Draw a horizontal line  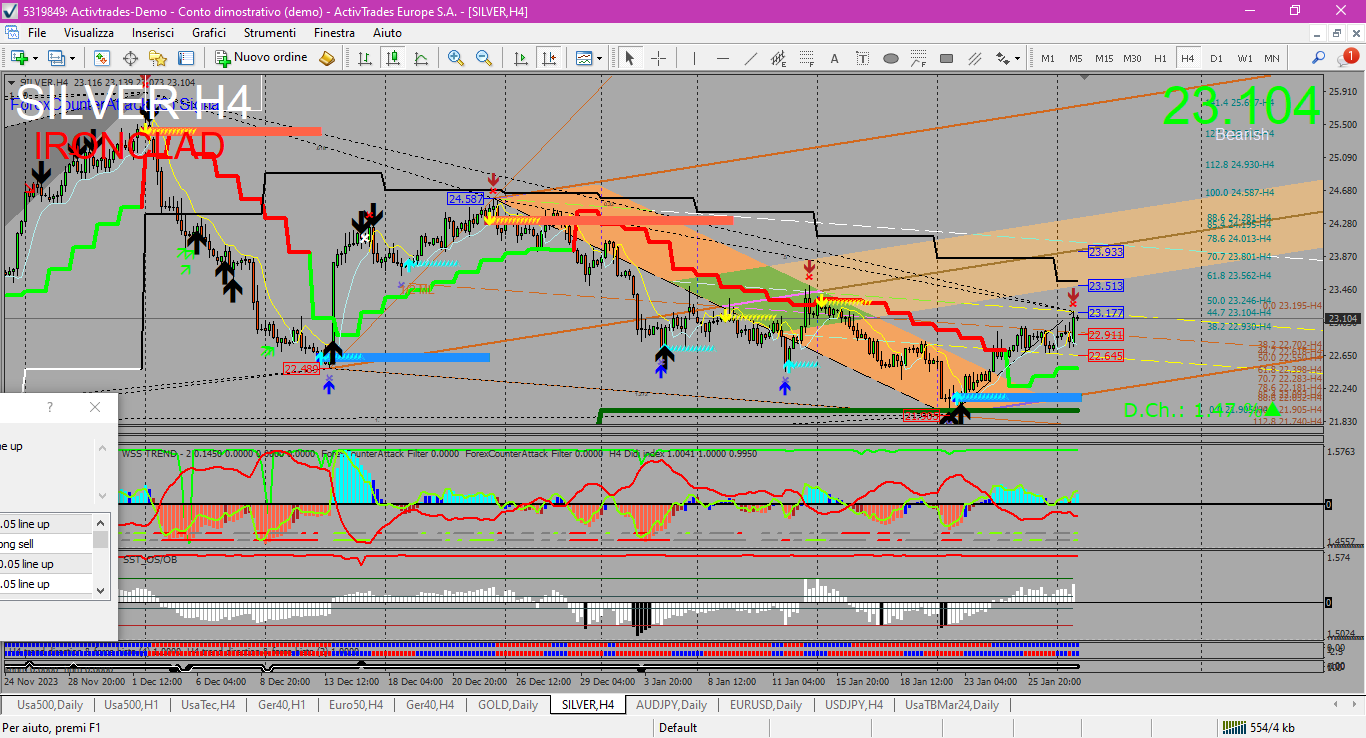point(722,58)
